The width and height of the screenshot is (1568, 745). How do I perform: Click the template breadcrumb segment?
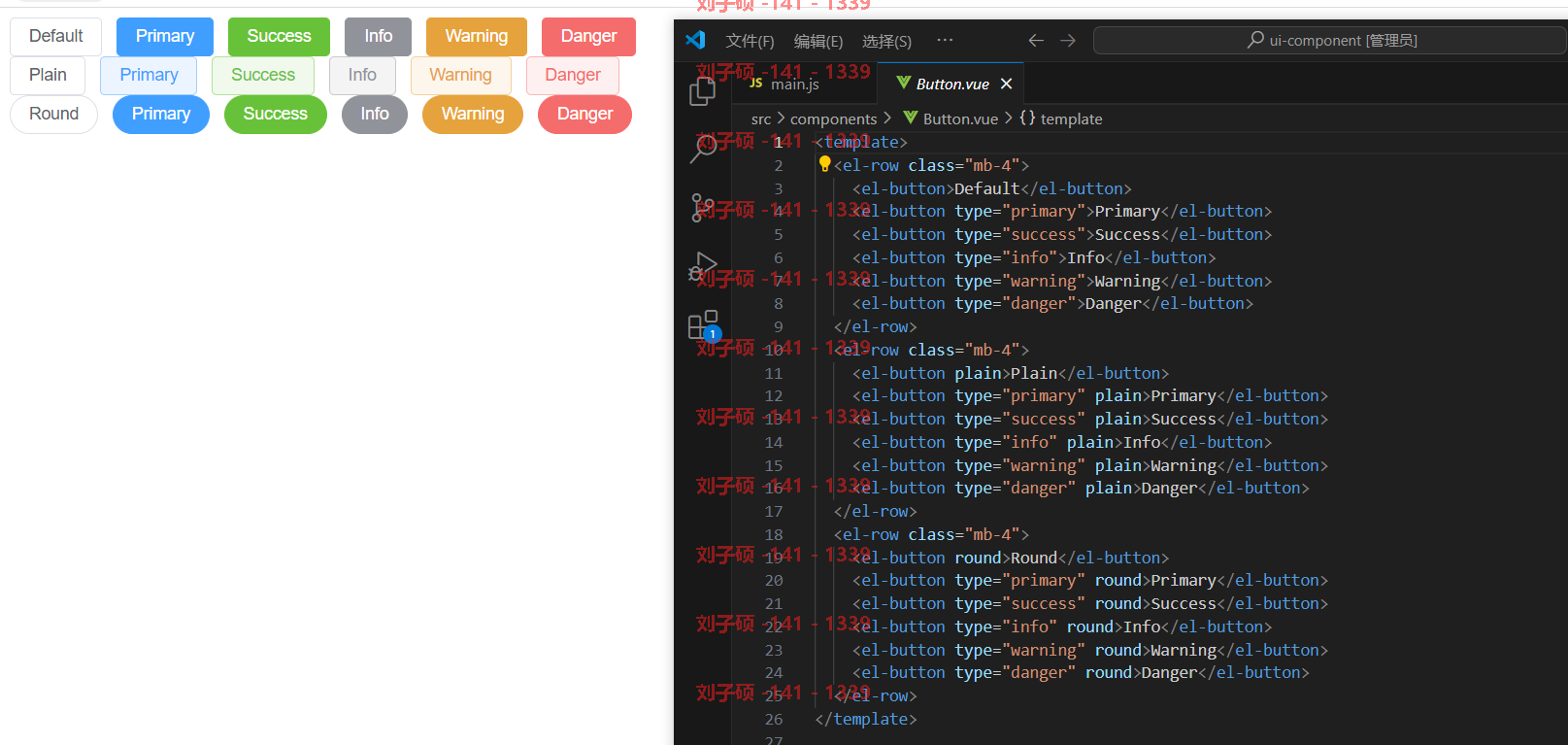pyautogui.click(x=1060, y=119)
